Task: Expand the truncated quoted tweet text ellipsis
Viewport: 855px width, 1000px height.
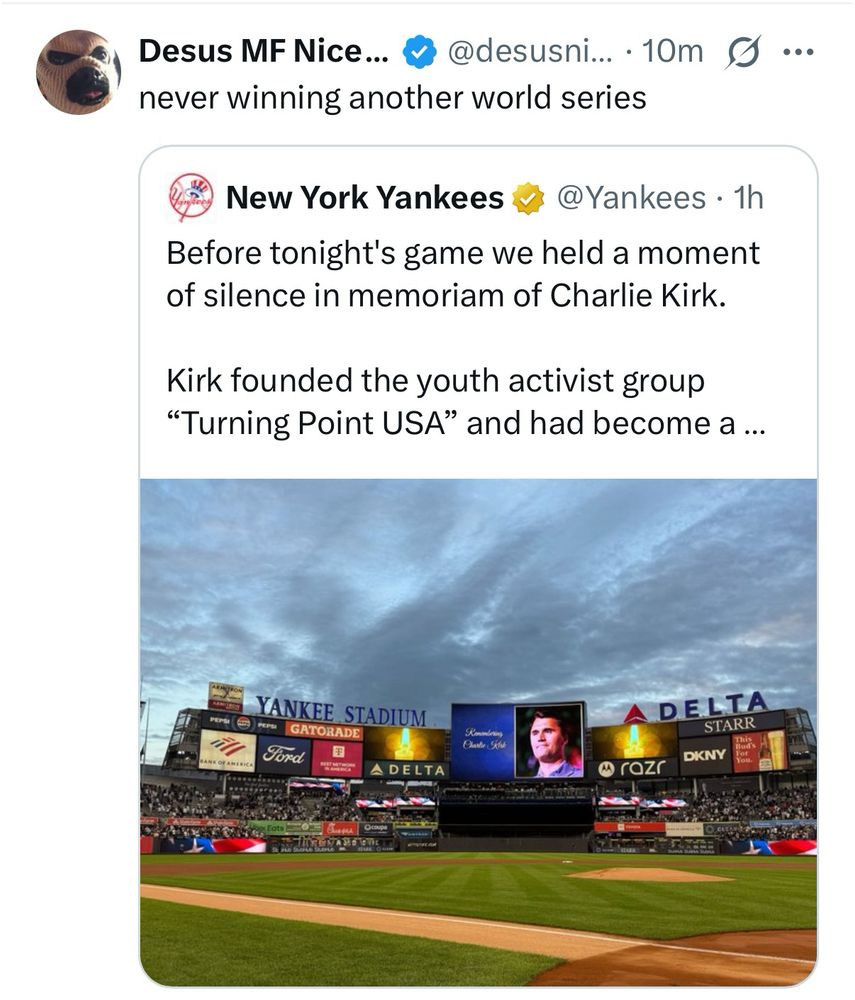Action: pyautogui.click(x=754, y=423)
